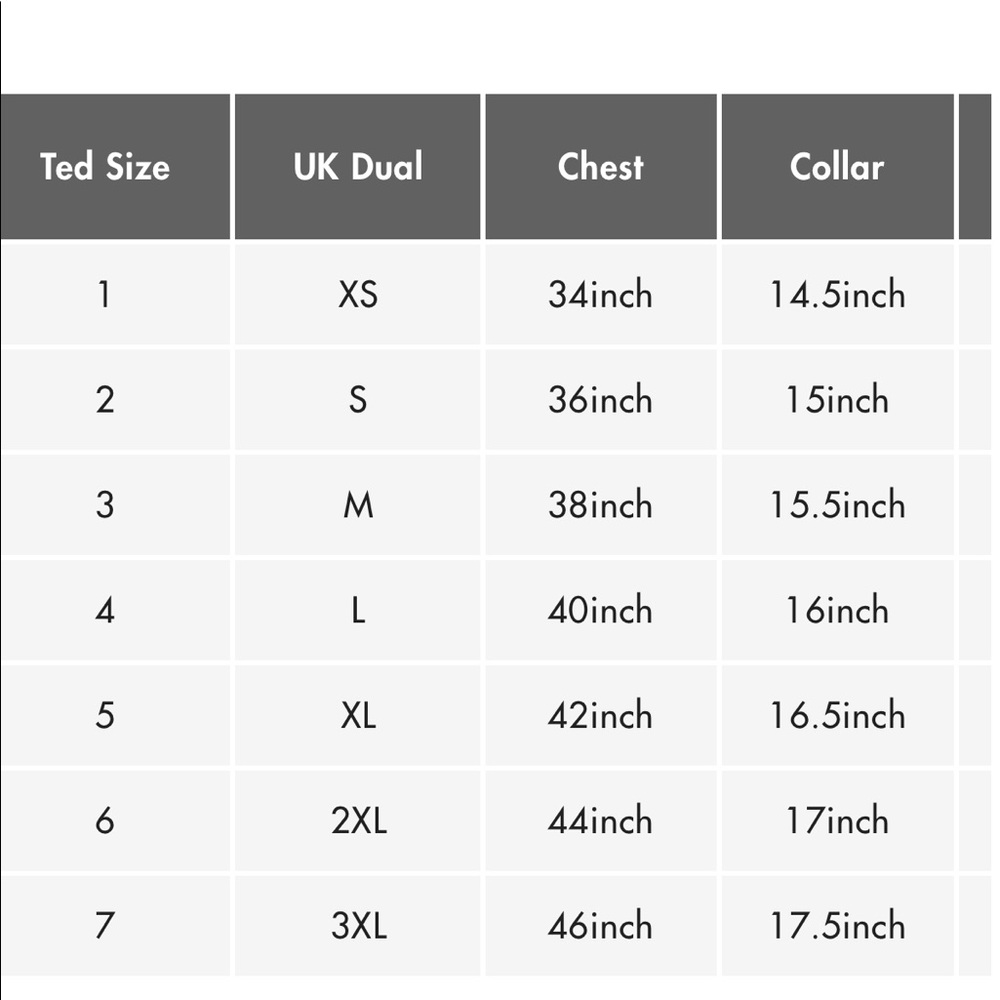Screen dimensions: 1000x1000
Task: Click the XL size cell
Action: (358, 715)
